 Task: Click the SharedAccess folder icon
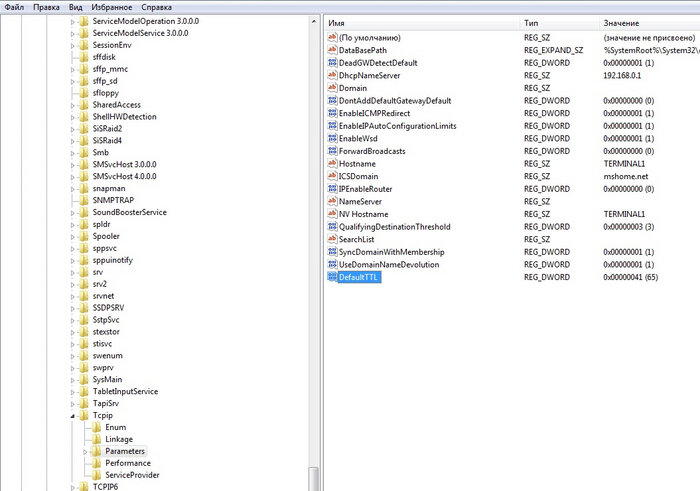(x=84, y=104)
